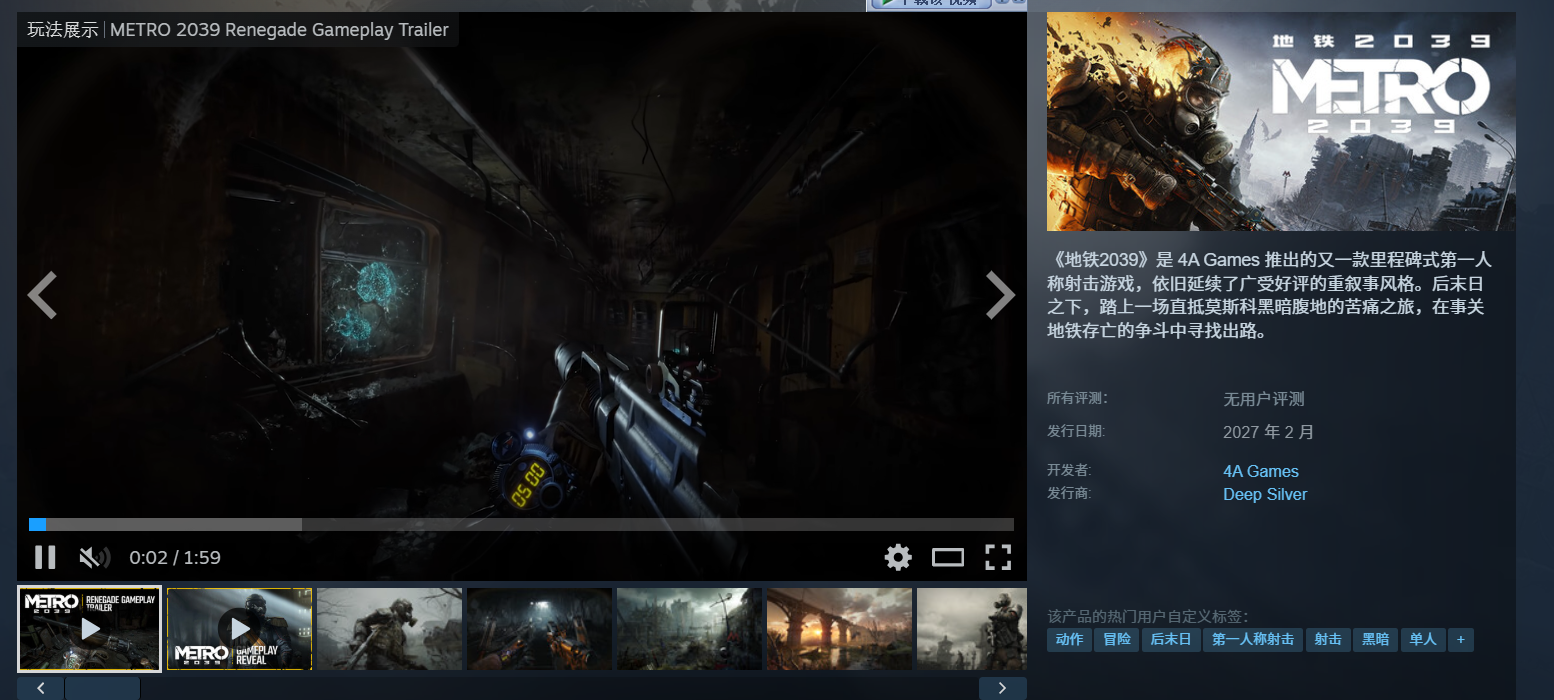The width and height of the screenshot is (1554, 700).
Task: Open sunset bridge screenshot thumbnail
Action: (x=840, y=628)
